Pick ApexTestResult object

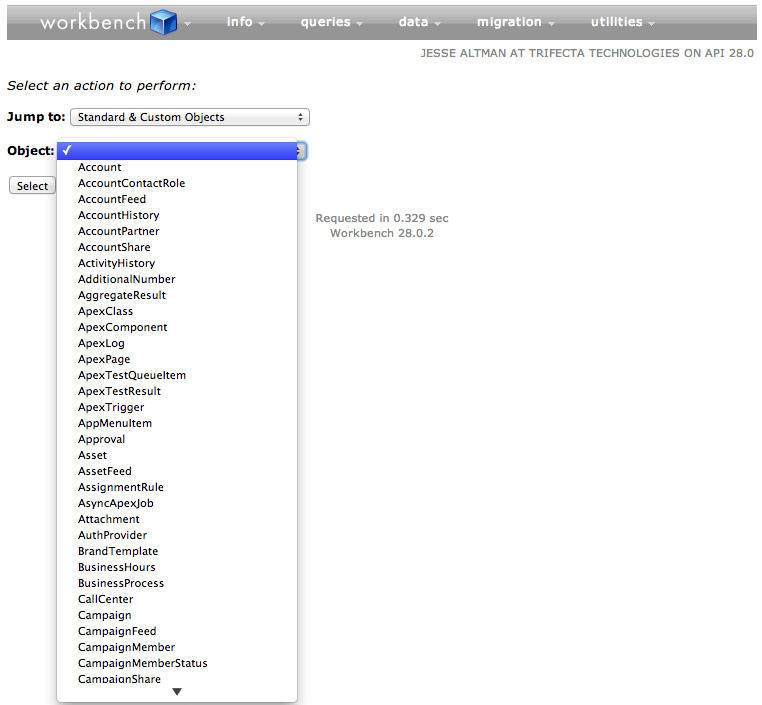(x=177, y=392)
